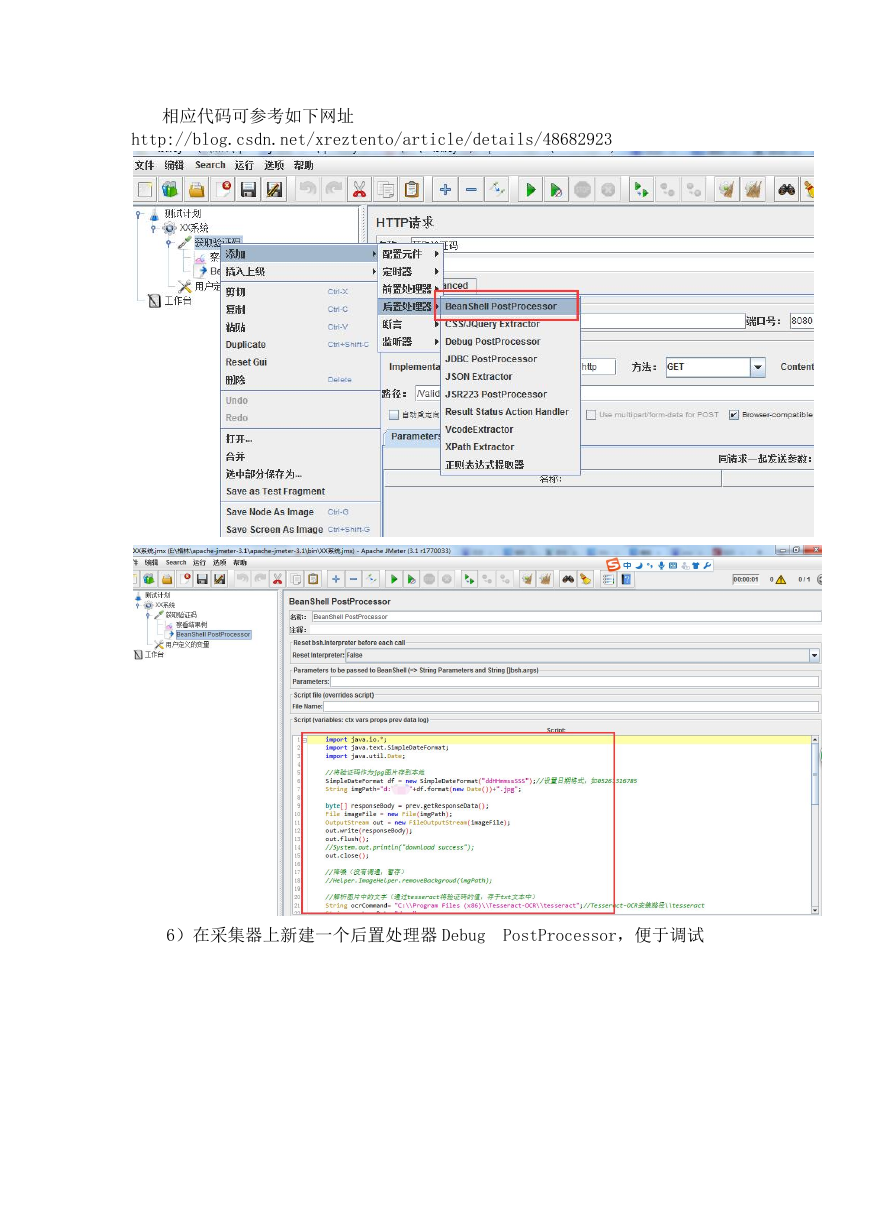869x1228 pixels.
Task: Choose Duplicate in the context menu
Action: 300,344
